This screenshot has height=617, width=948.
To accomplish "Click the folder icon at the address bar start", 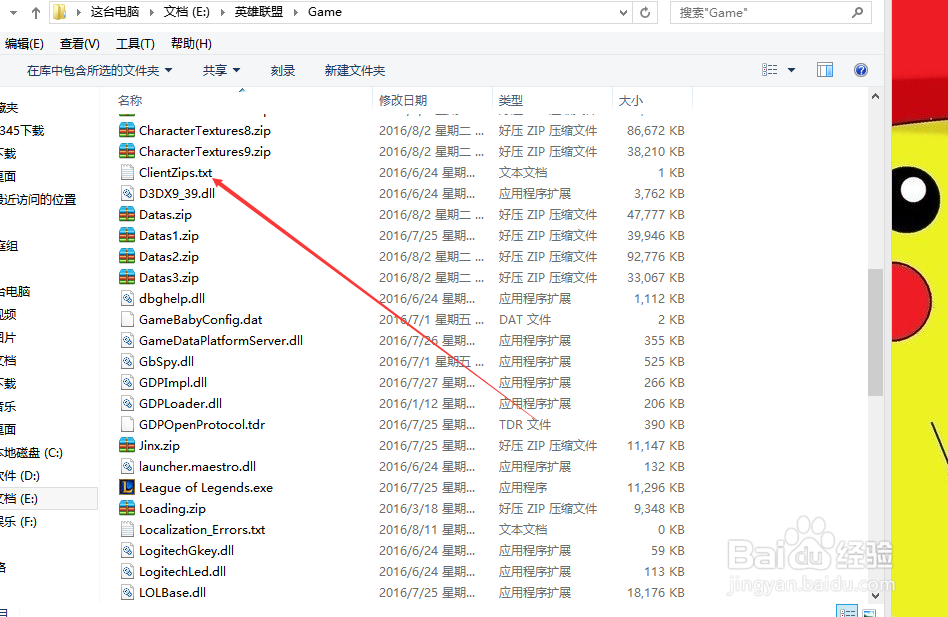I will (x=61, y=13).
